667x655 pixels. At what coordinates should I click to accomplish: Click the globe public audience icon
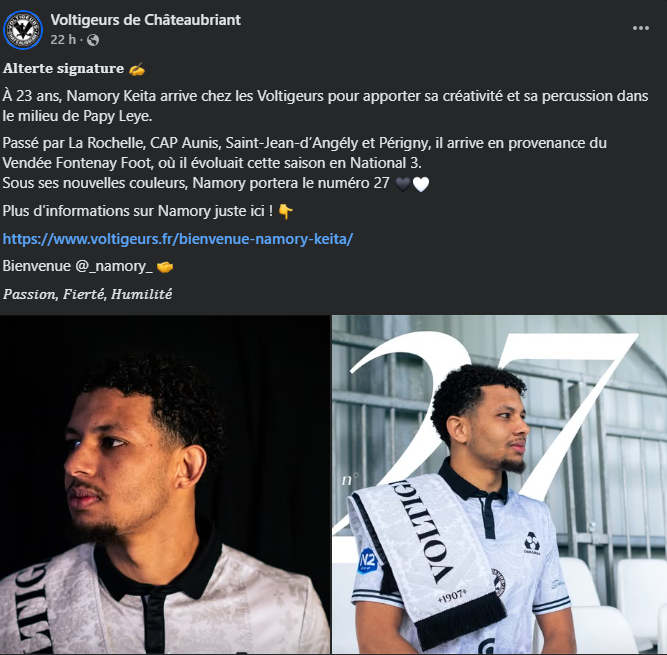93,40
